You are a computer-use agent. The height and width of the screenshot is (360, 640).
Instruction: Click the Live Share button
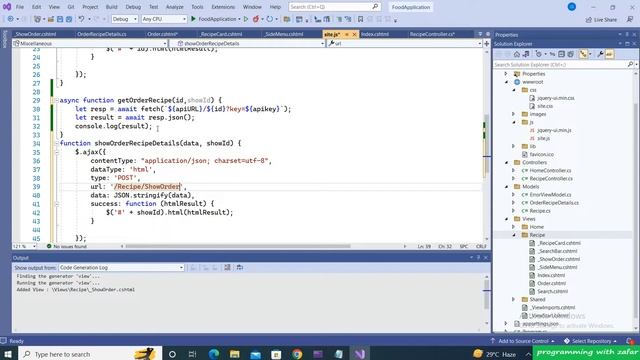tap(601, 20)
